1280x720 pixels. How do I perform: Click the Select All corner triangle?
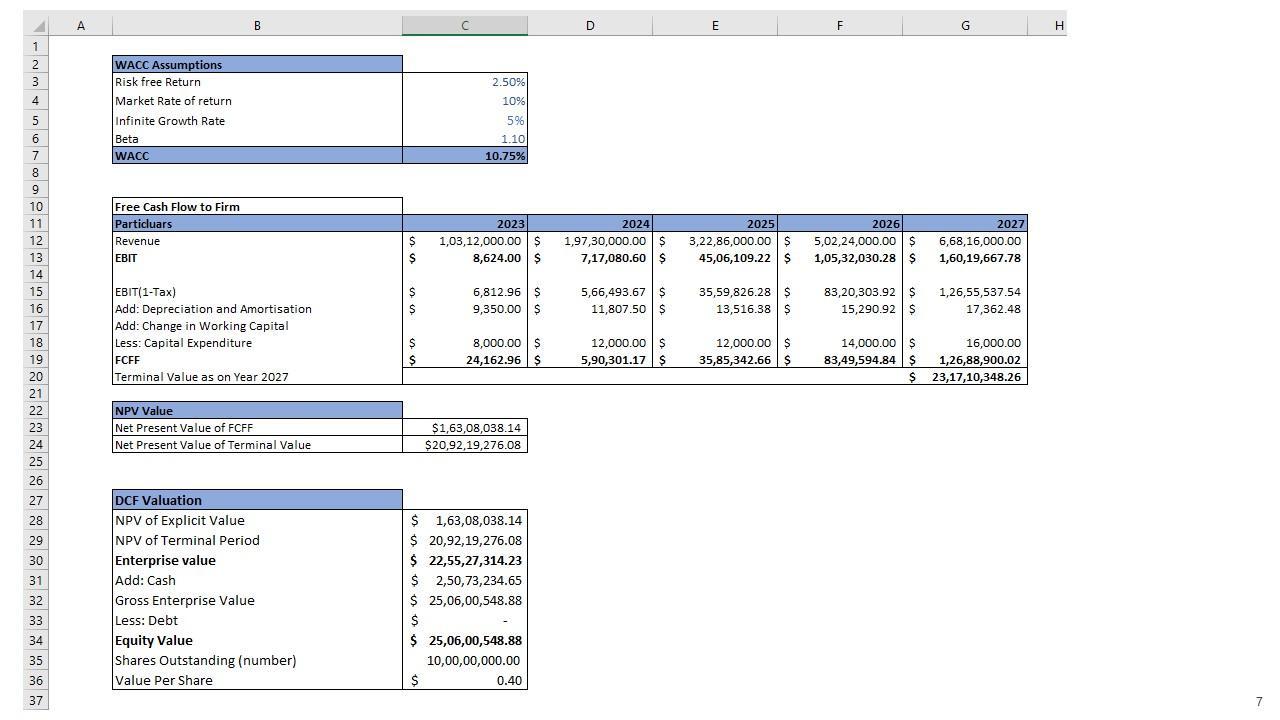tap(37, 26)
